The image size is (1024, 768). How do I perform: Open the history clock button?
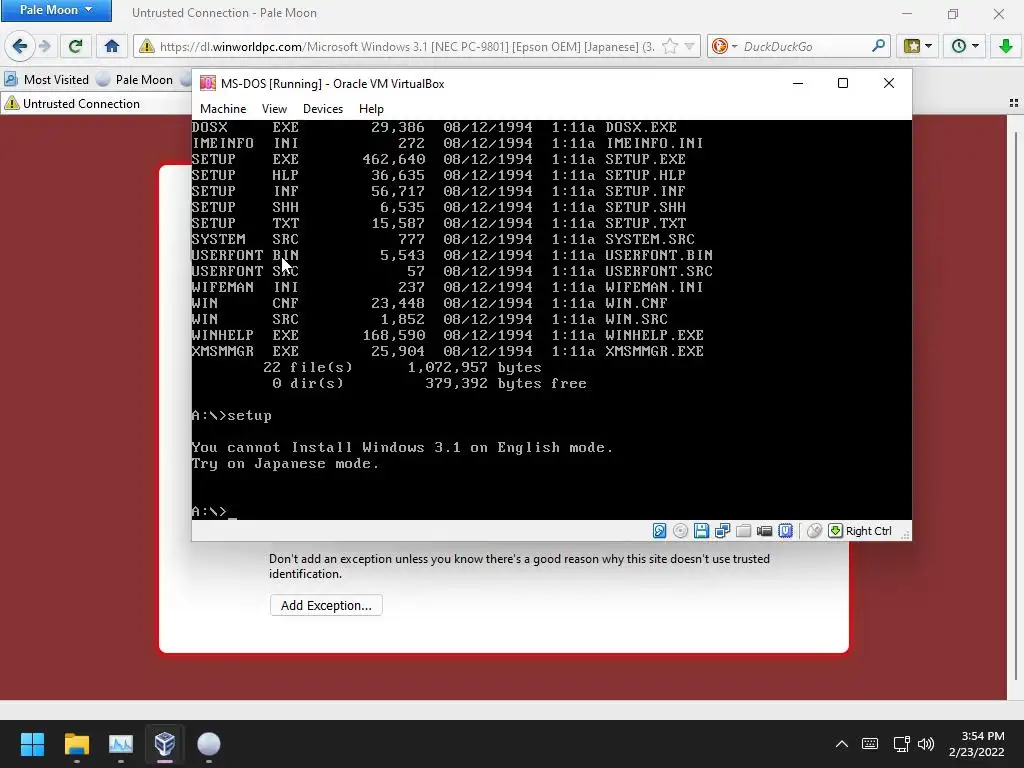click(959, 46)
